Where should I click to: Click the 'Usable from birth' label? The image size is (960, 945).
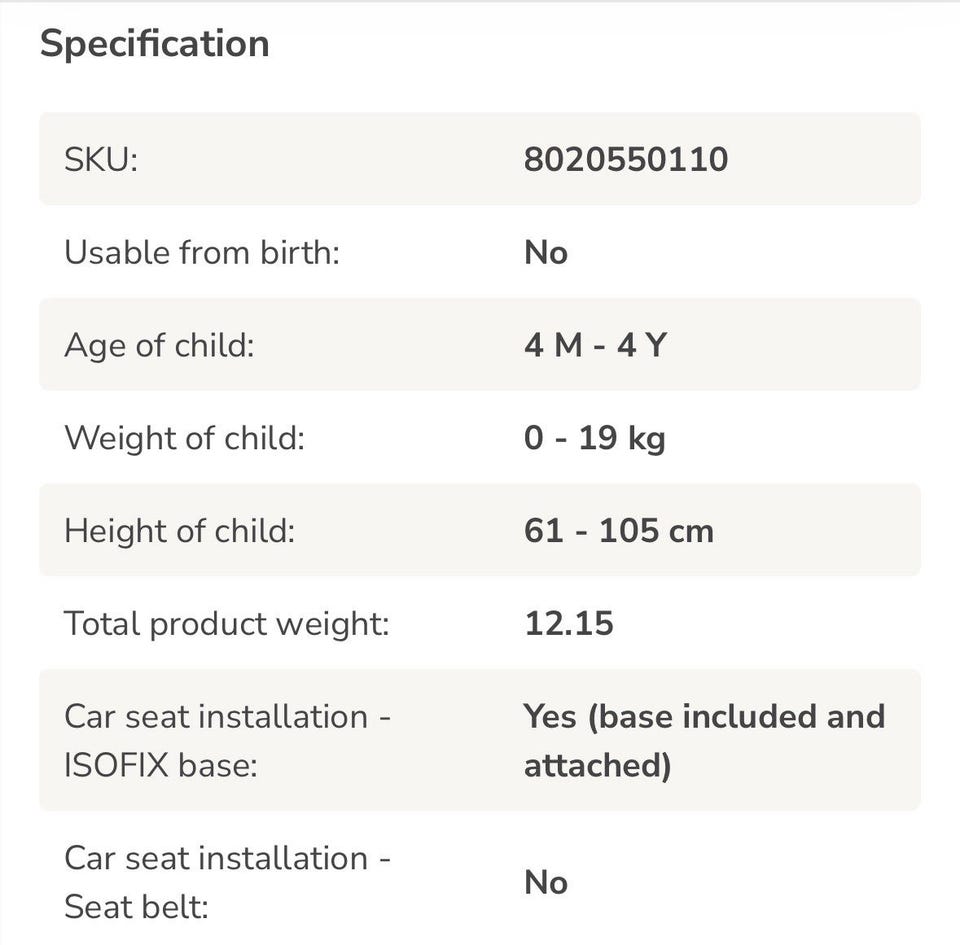(x=202, y=252)
